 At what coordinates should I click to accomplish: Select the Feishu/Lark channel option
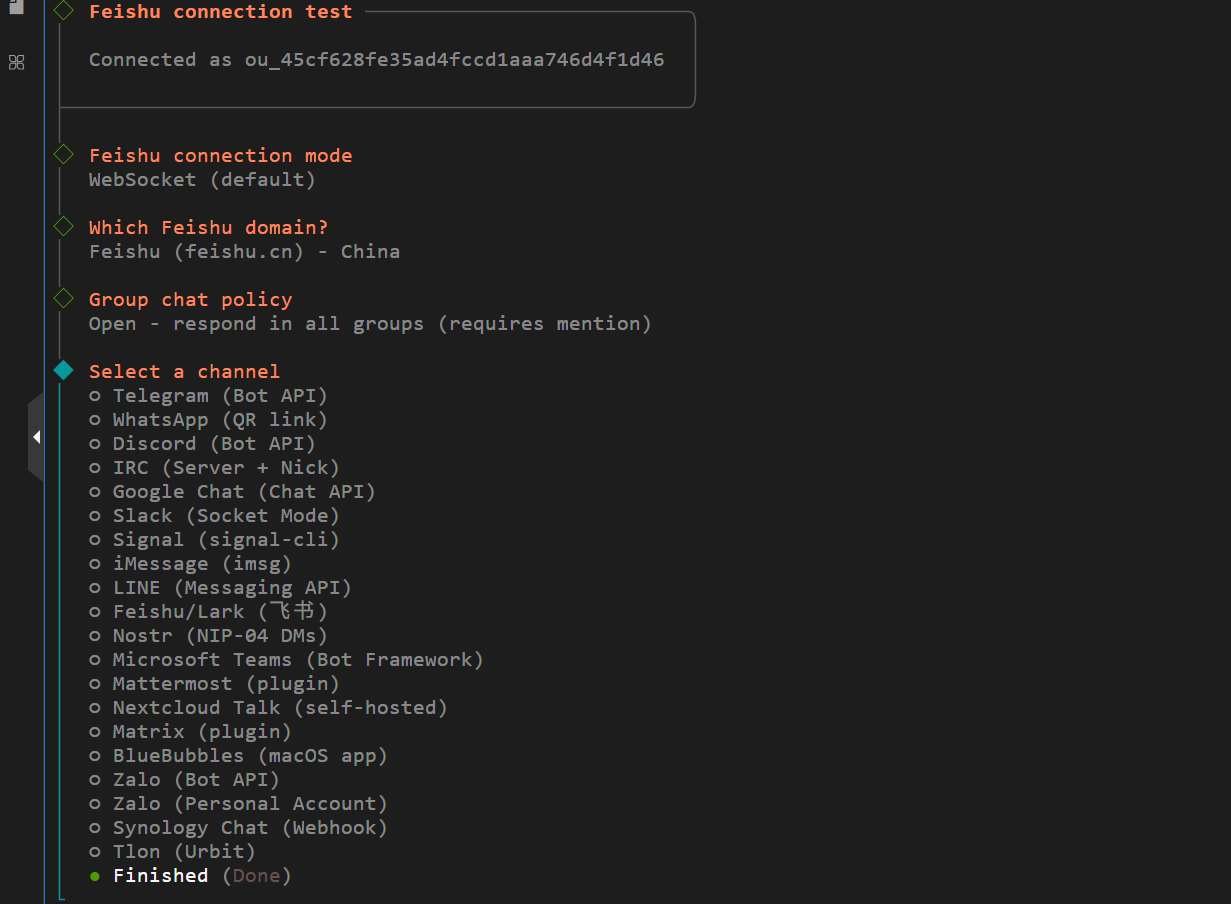tap(219, 612)
